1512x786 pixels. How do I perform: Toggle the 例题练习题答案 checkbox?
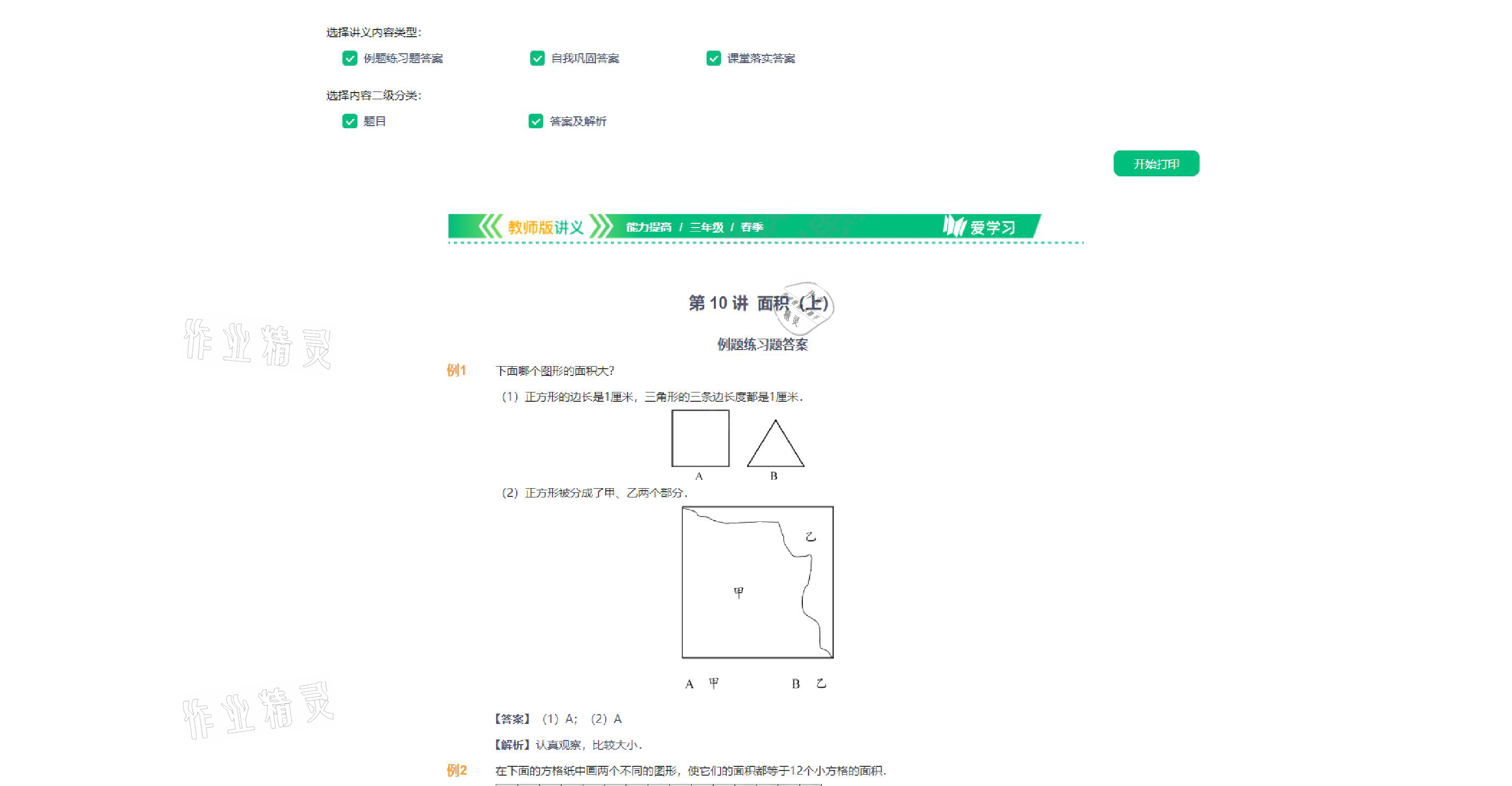point(350,58)
